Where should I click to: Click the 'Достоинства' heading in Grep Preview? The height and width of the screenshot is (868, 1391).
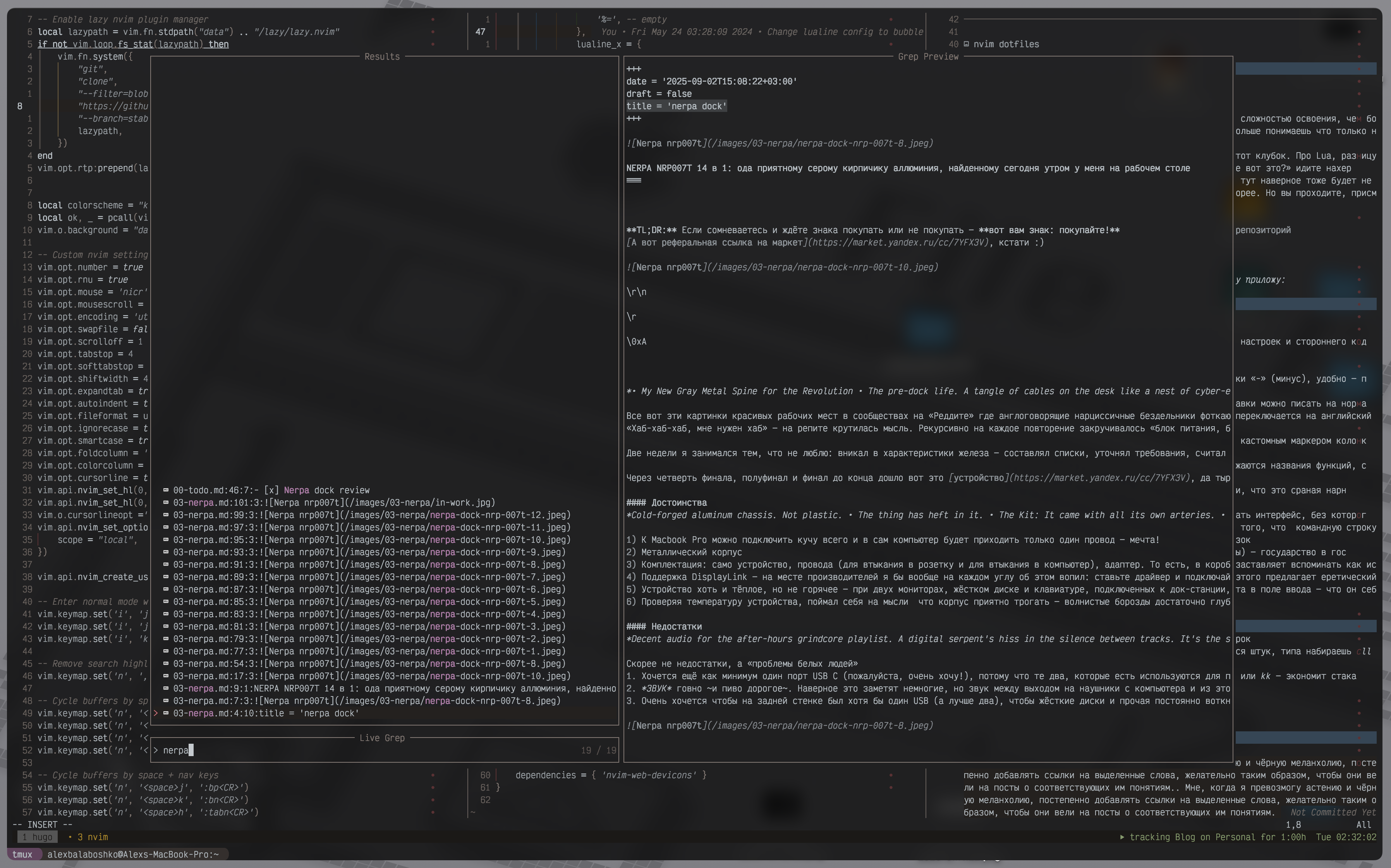(x=678, y=503)
